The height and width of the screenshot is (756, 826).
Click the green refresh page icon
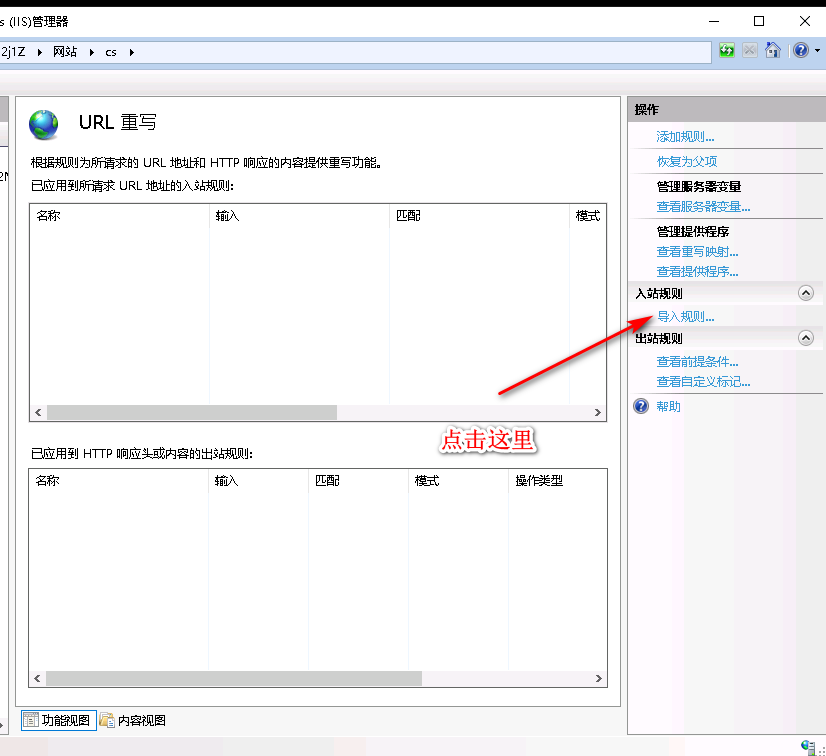pyautogui.click(x=727, y=51)
